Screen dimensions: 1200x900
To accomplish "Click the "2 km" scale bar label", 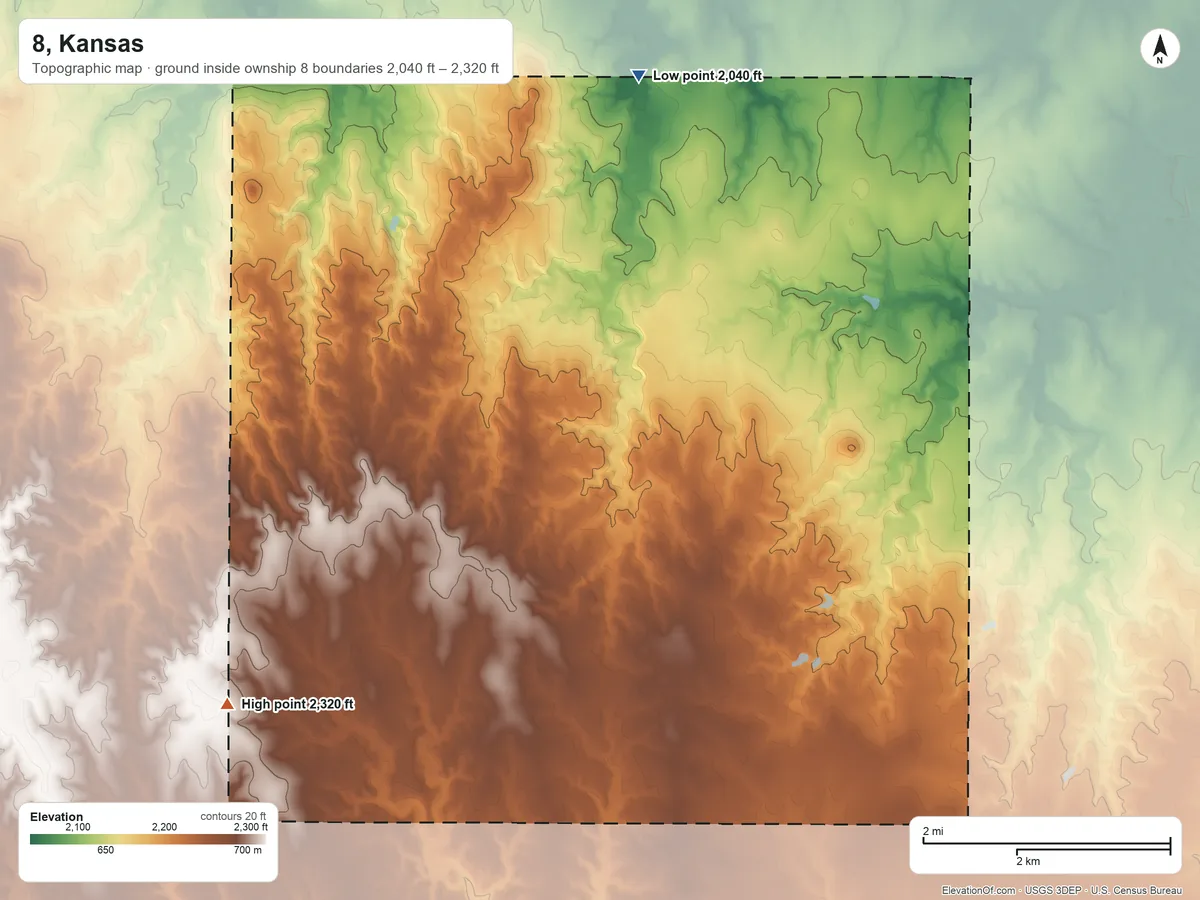I will [1027, 861].
